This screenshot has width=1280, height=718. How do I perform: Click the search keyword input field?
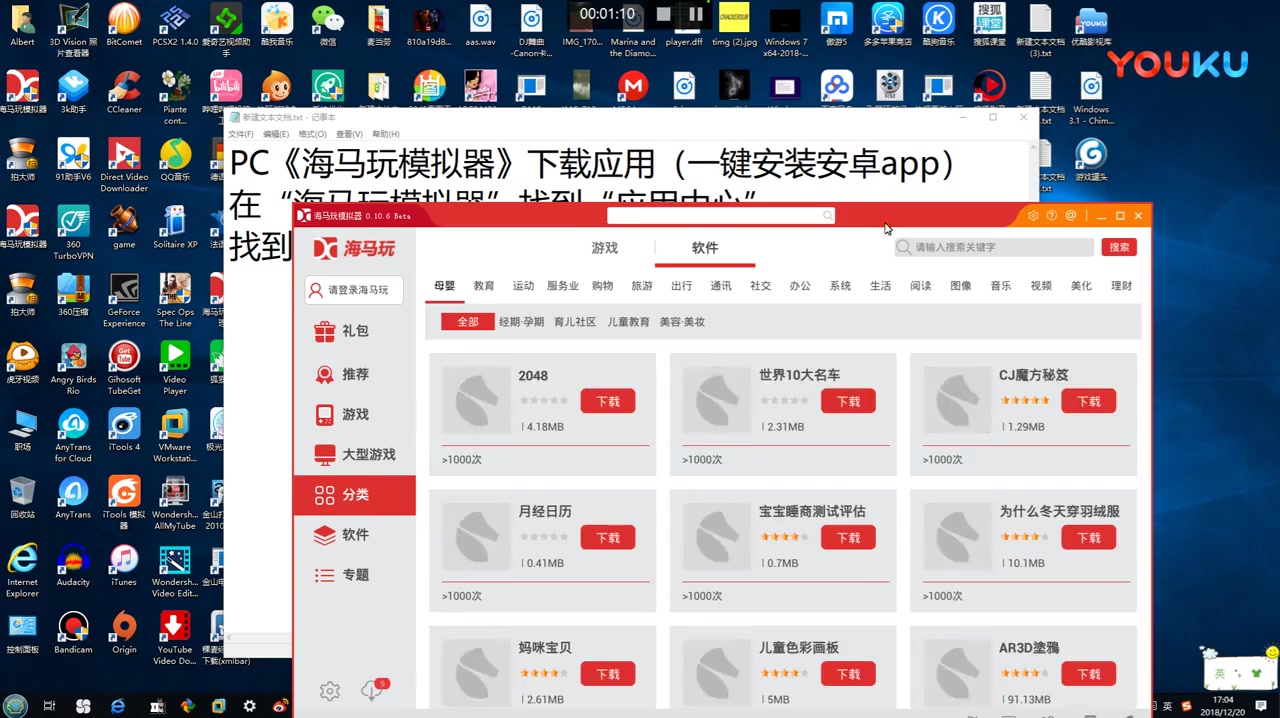tap(990, 247)
